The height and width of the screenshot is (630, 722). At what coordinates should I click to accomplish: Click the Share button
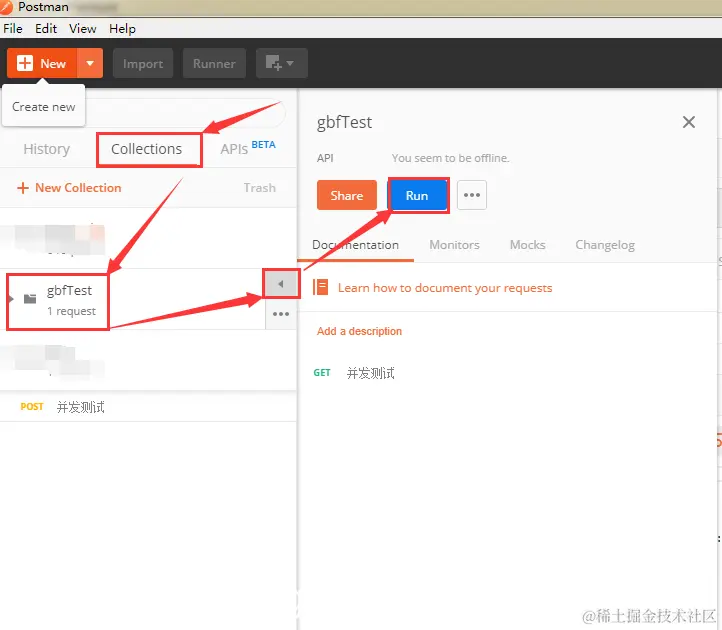(x=347, y=195)
